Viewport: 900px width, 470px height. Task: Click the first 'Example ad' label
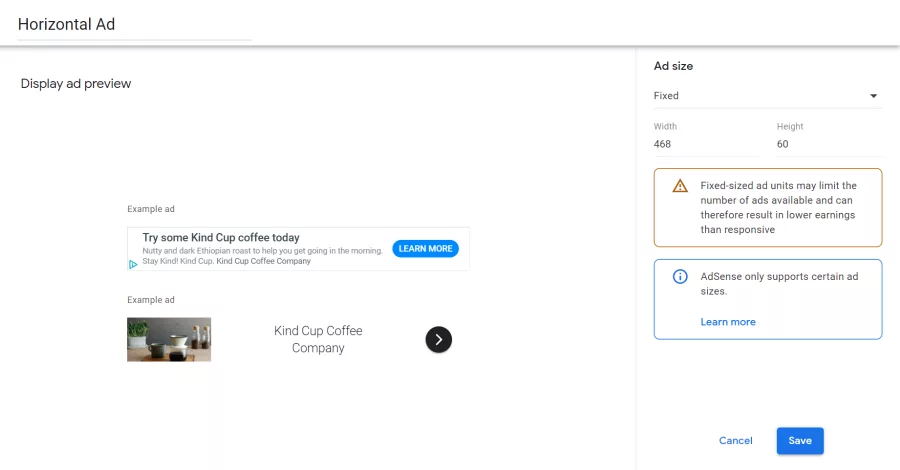click(151, 209)
